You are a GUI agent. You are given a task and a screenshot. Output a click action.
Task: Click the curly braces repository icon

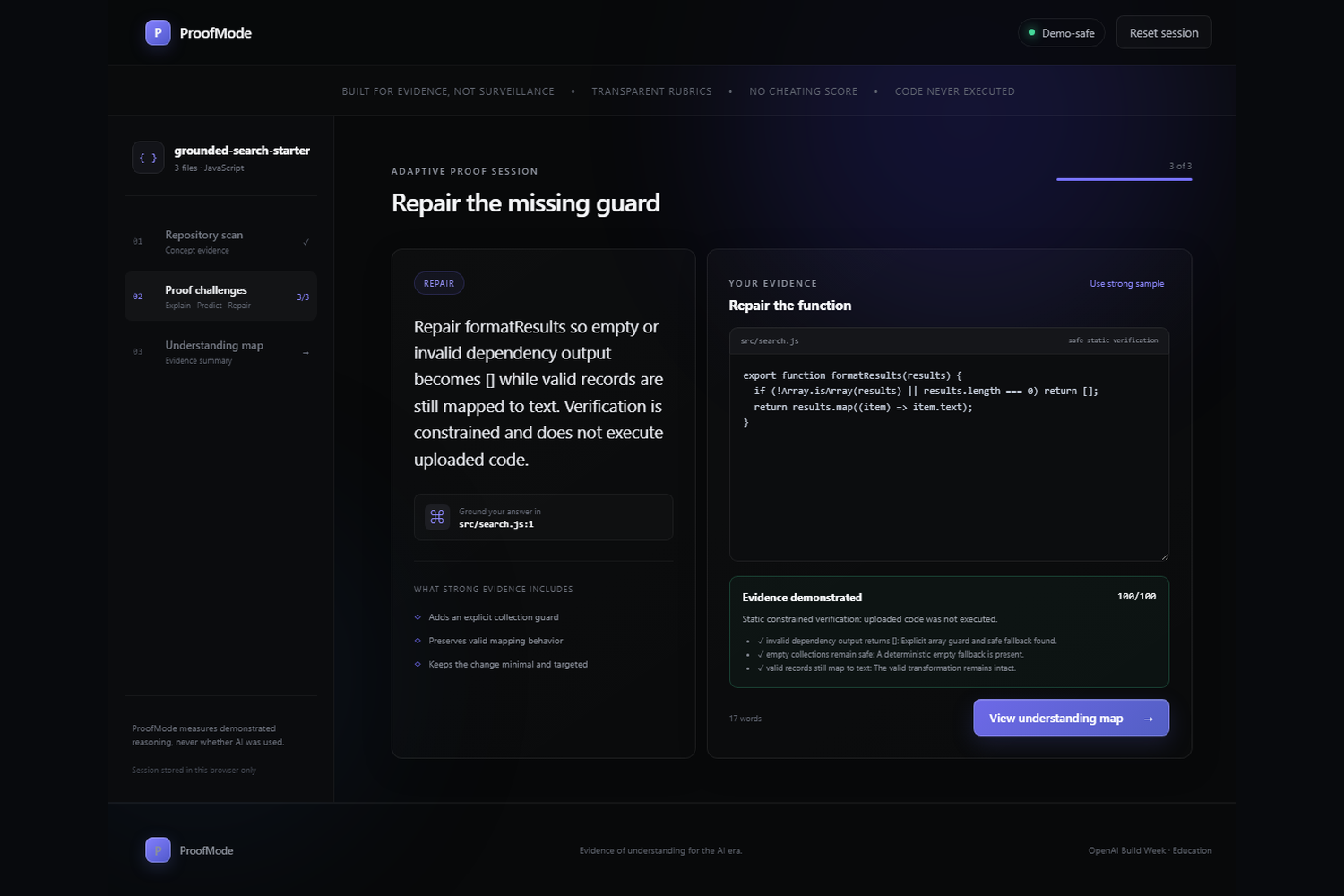click(148, 158)
